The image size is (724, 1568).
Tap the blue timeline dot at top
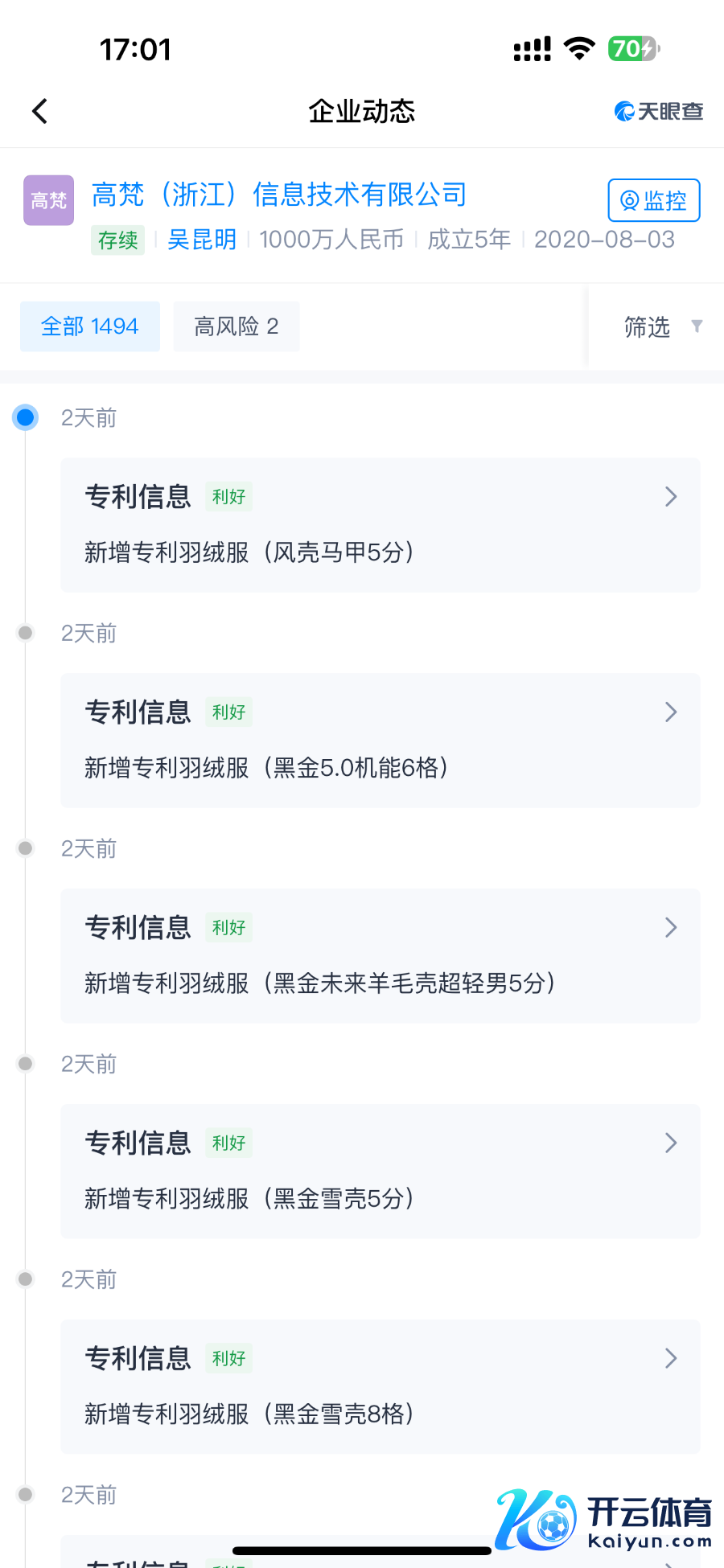point(26,417)
